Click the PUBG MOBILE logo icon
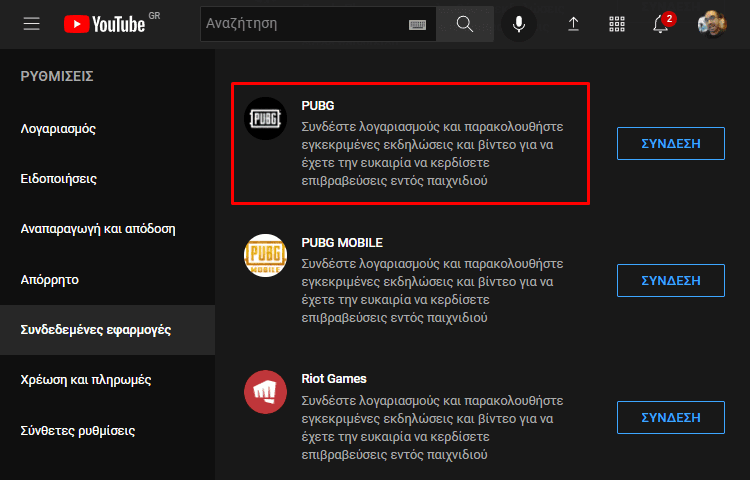The image size is (750, 480). [265, 255]
